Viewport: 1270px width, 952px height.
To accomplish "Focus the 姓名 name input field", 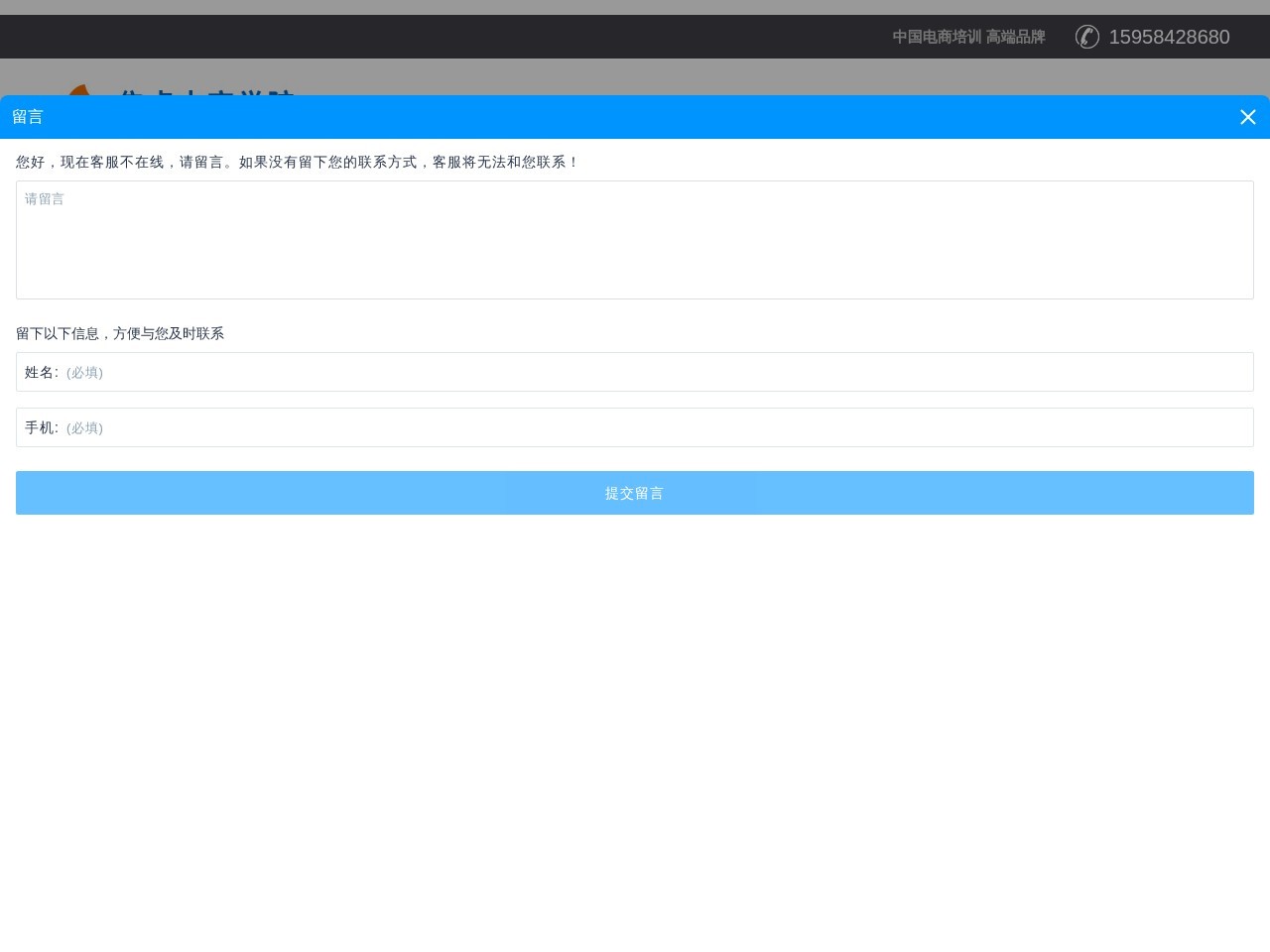I will [x=635, y=372].
